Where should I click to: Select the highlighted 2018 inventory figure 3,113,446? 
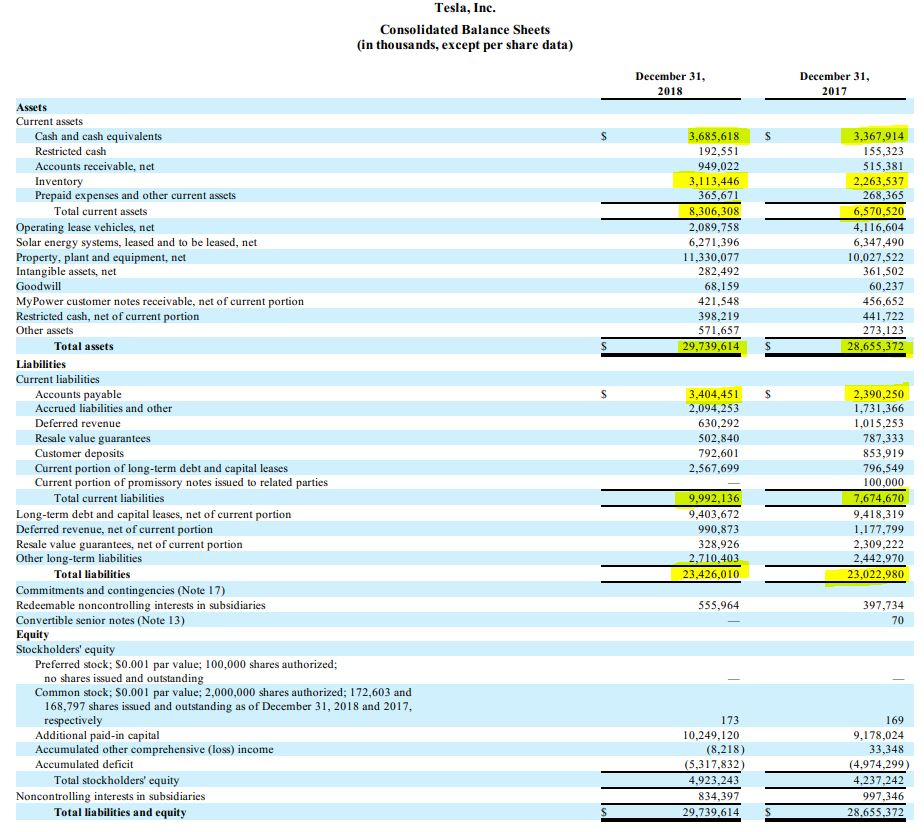(713, 181)
